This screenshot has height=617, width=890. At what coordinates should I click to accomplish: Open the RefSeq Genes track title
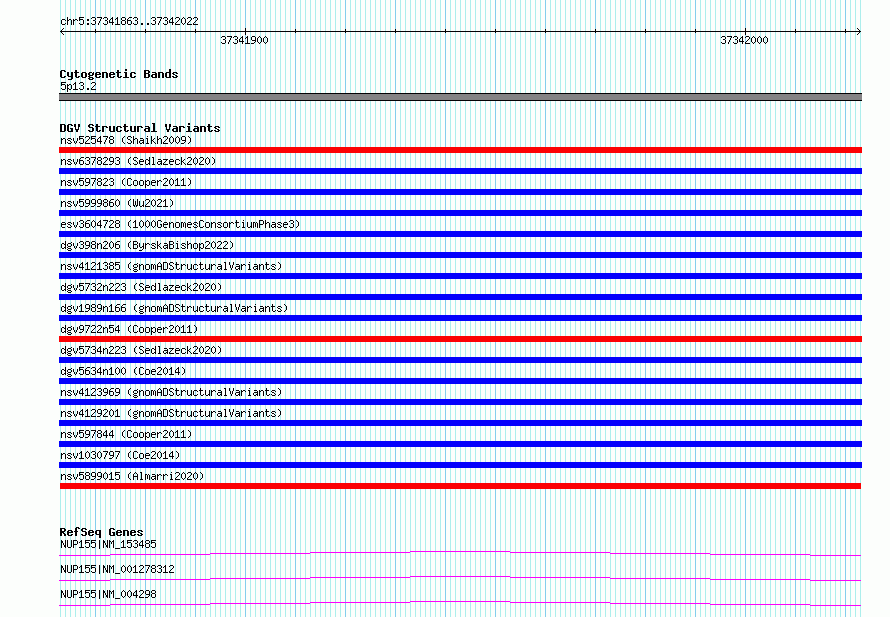coord(101,532)
